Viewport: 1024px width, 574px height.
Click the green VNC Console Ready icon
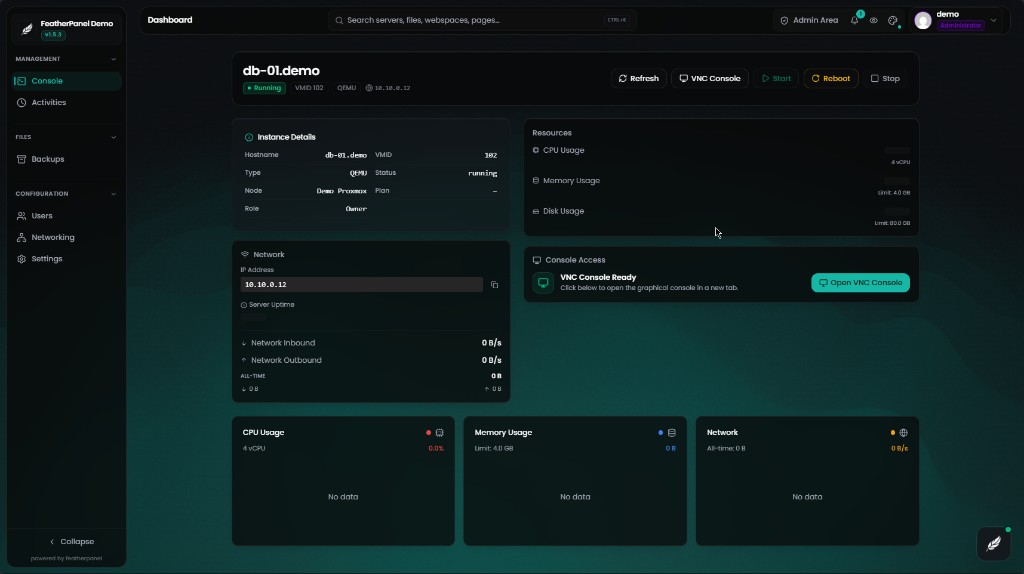click(543, 283)
